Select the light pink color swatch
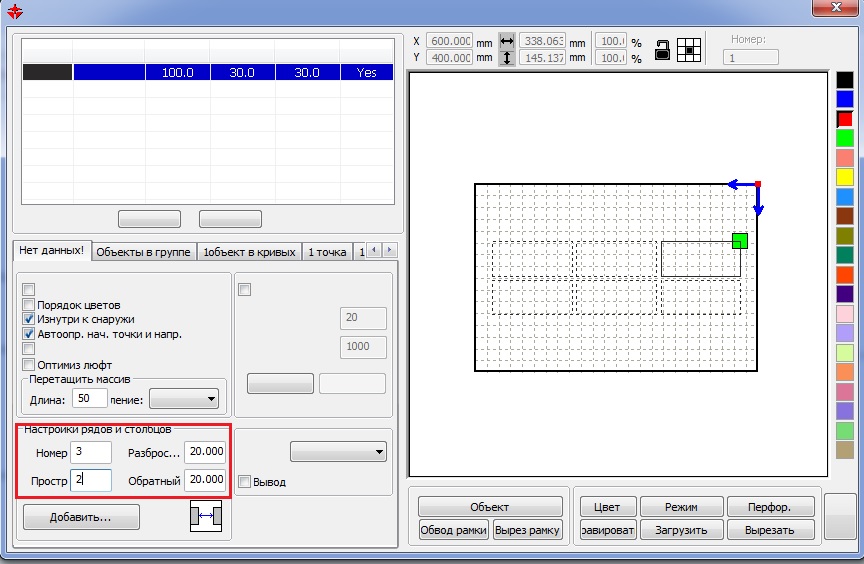The width and height of the screenshot is (864, 564). (845, 313)
